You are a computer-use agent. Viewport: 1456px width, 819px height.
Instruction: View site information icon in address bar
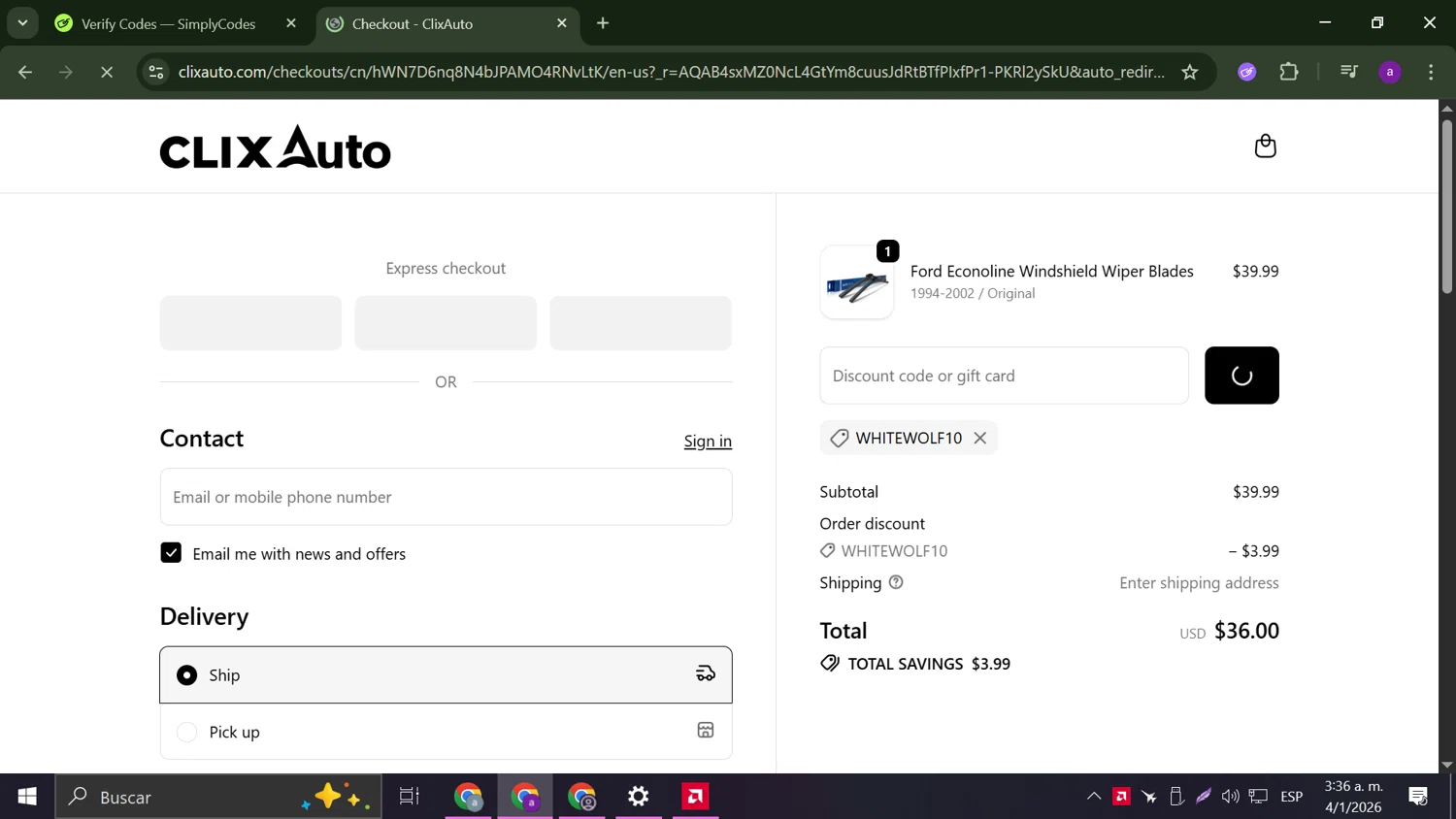point(156,72)
